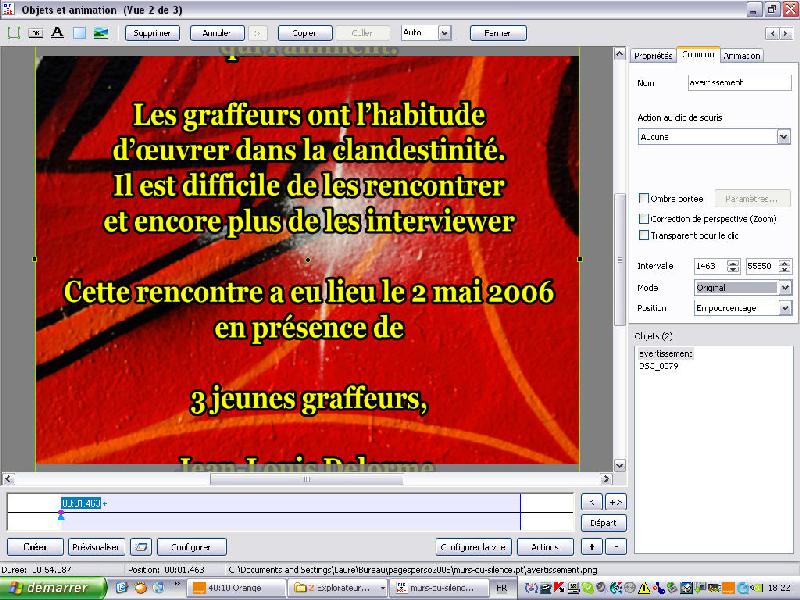The height and width of the screenshot is (600, 800).
Task: Click the Annuler button
Action: [x=217, y=33]
